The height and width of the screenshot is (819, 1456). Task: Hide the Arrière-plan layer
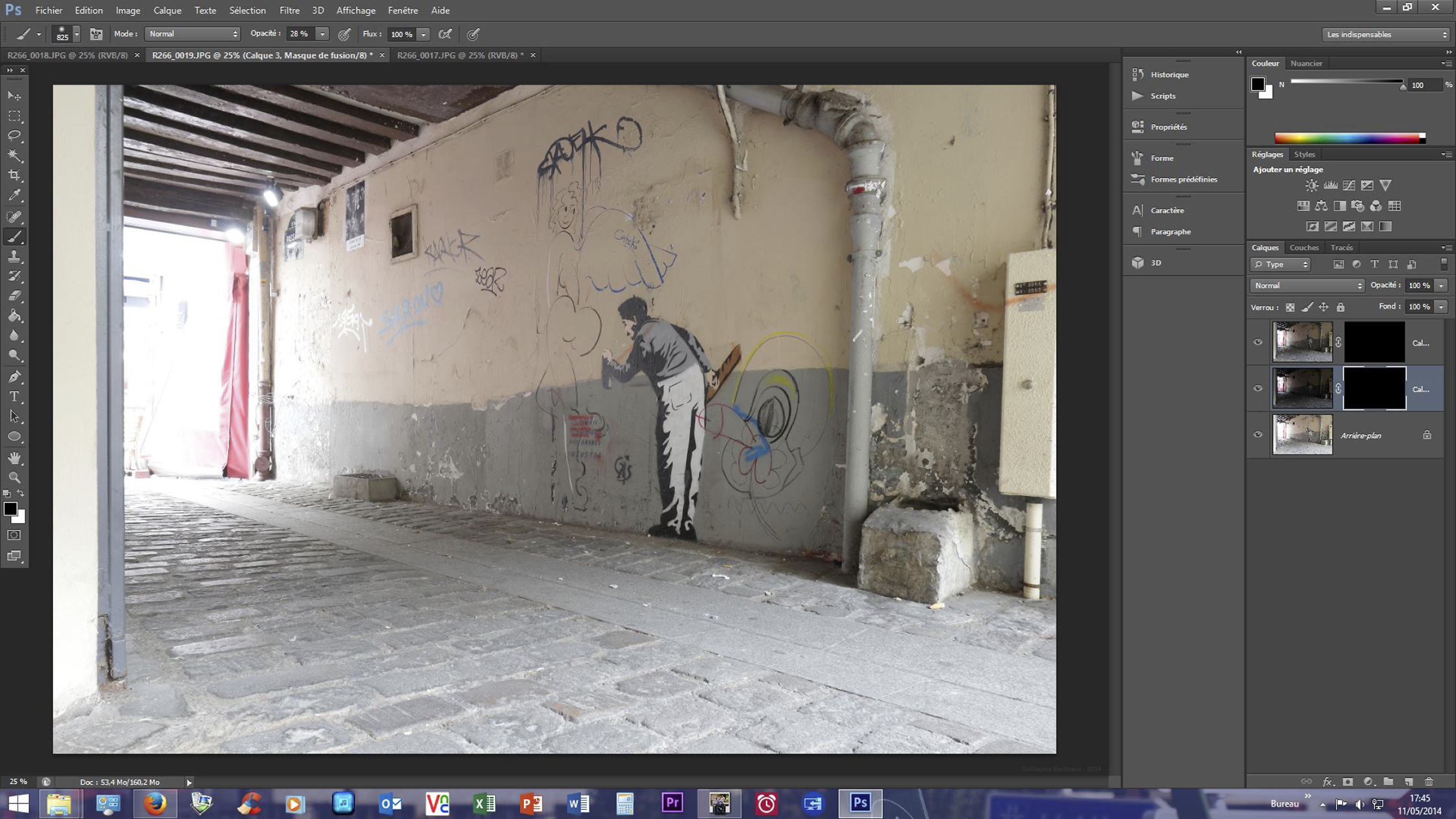1258,435
